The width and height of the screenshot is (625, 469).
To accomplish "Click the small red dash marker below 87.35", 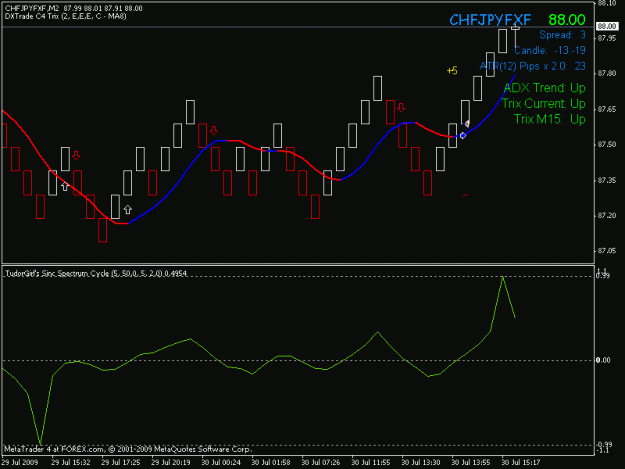I will pos(465,195).
